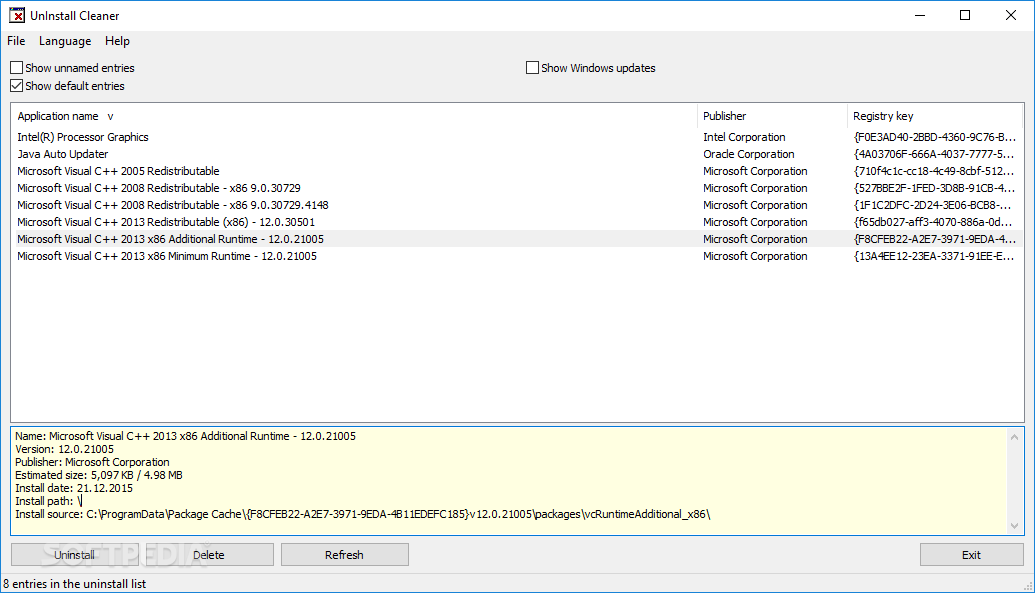
Task: Click registry key starting {1F1C2DFC-2D24
Action: (x=932, y=205)
